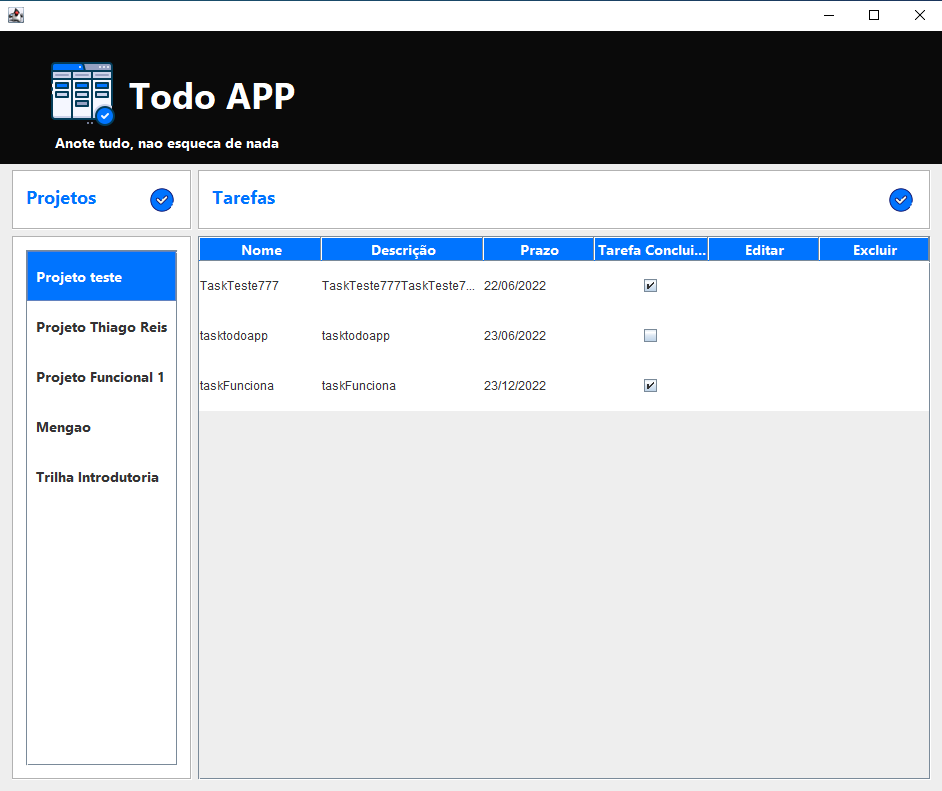Click the application icon in the title bar

[15, 15]
